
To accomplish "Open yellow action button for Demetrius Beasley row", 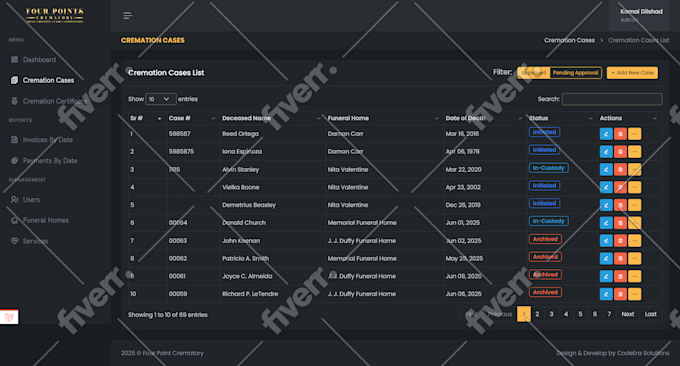I will [x=634, y=205].
